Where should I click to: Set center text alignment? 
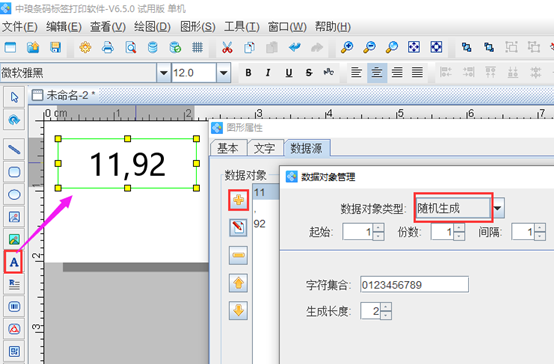pyautogui.click(x=377, y=73)
